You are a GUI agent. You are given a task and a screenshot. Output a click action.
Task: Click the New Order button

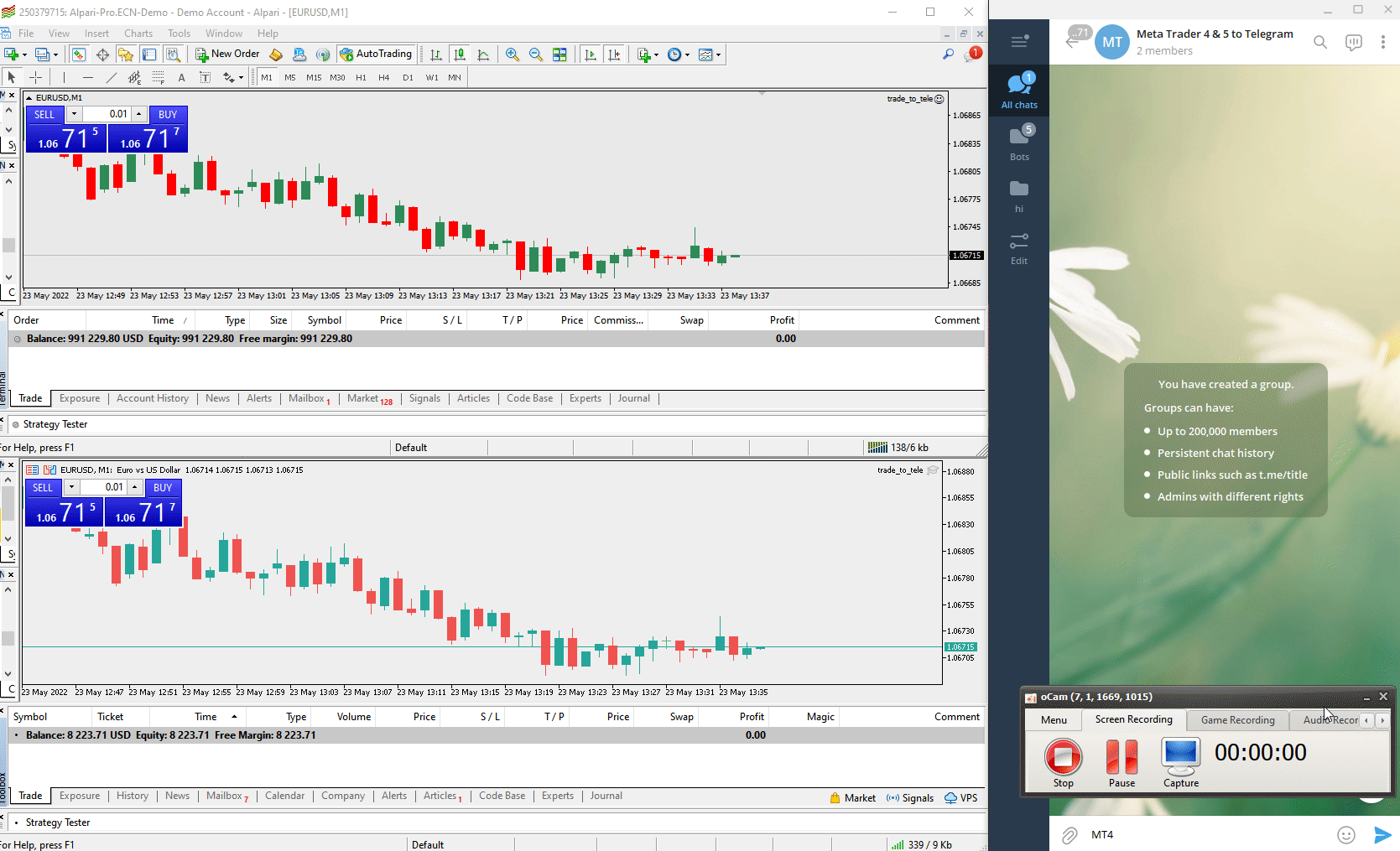(x=227, y=54)
